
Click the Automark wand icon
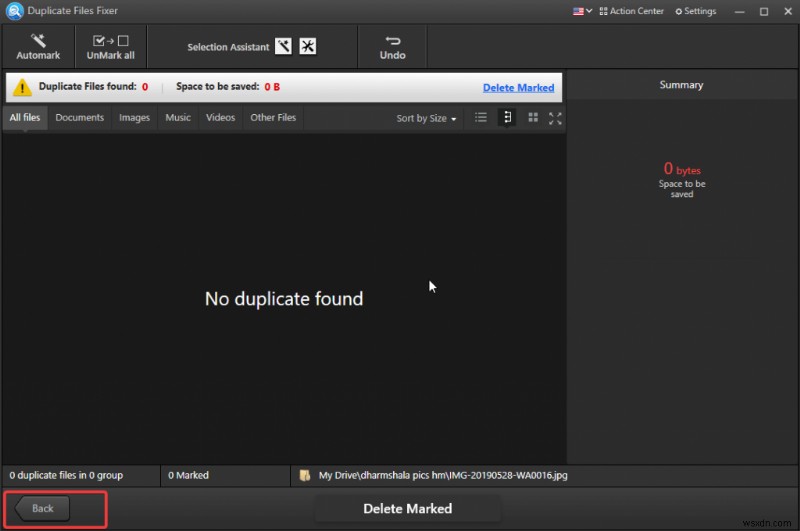tap(38, 41)
